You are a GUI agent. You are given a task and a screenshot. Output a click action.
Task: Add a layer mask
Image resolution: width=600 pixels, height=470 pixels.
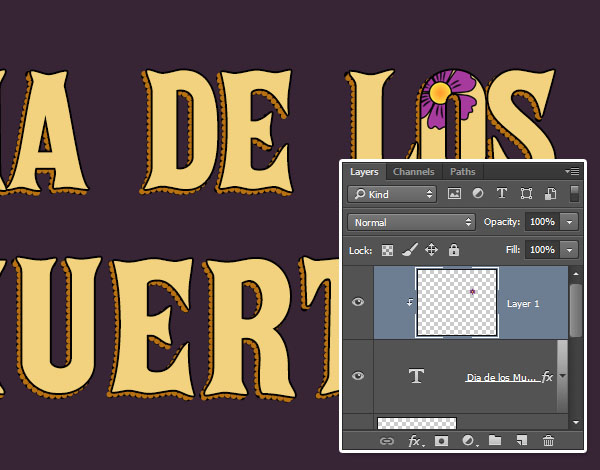tap(441, 440)
